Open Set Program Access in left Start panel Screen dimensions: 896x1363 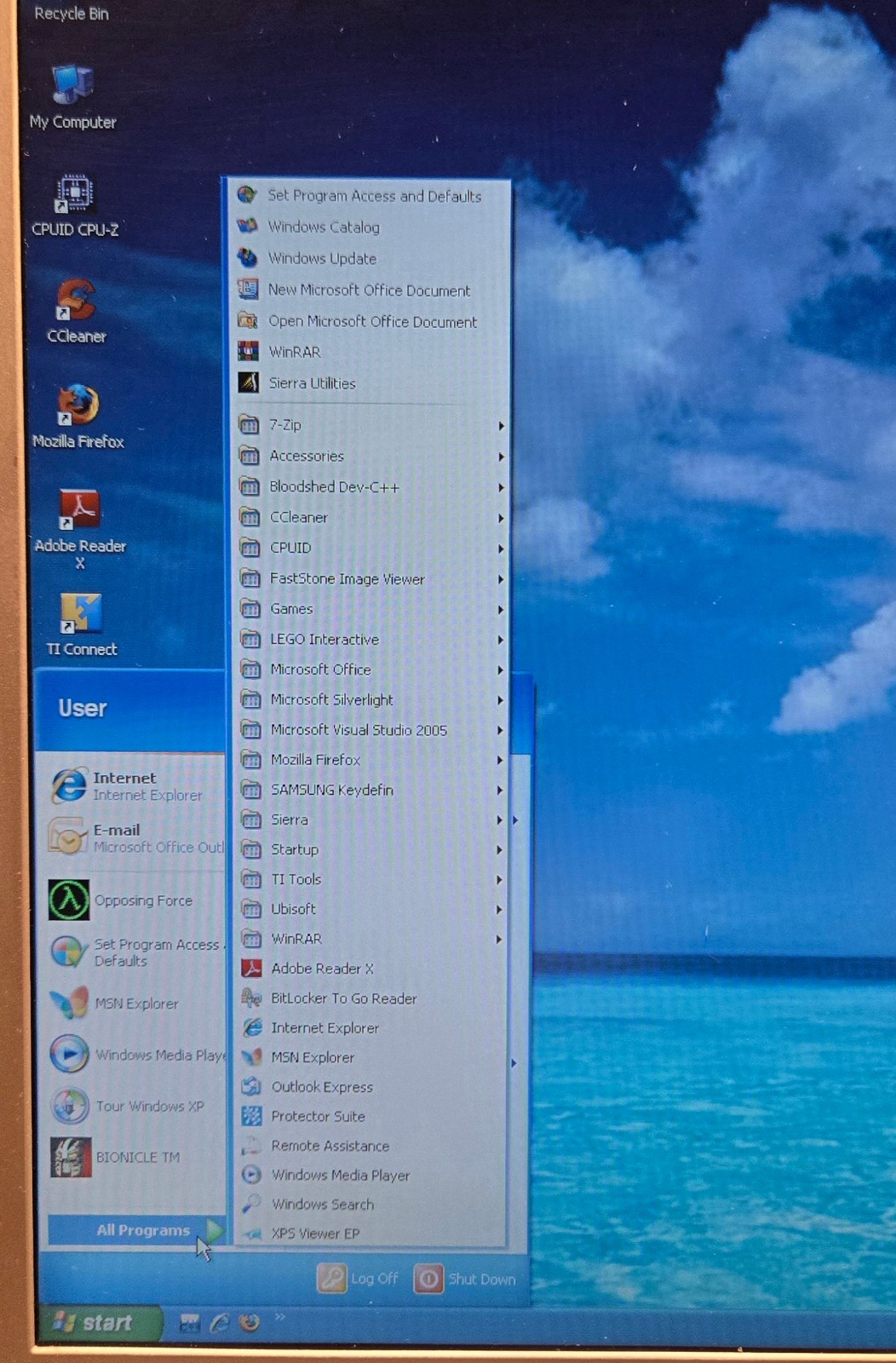(x=138, y=952)
